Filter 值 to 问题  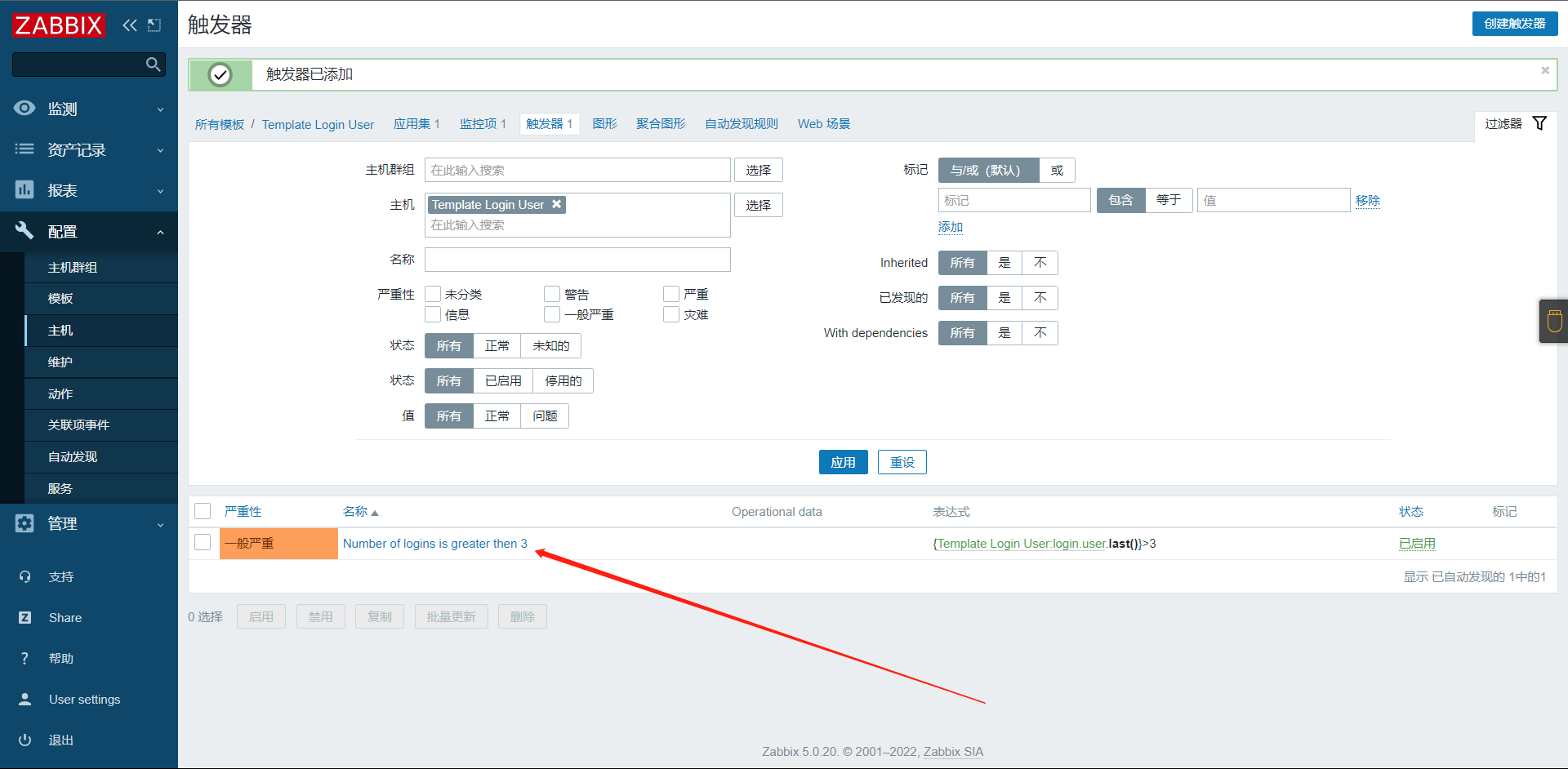pos(545,416)
